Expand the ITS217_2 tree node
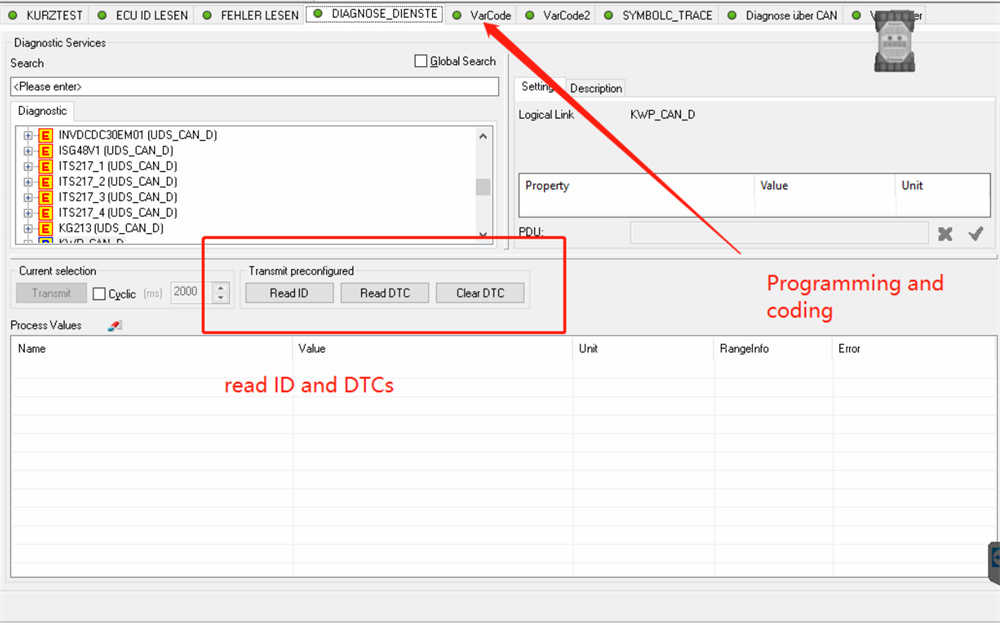This screenshot has width=1000, height=625. pos(28,182)
